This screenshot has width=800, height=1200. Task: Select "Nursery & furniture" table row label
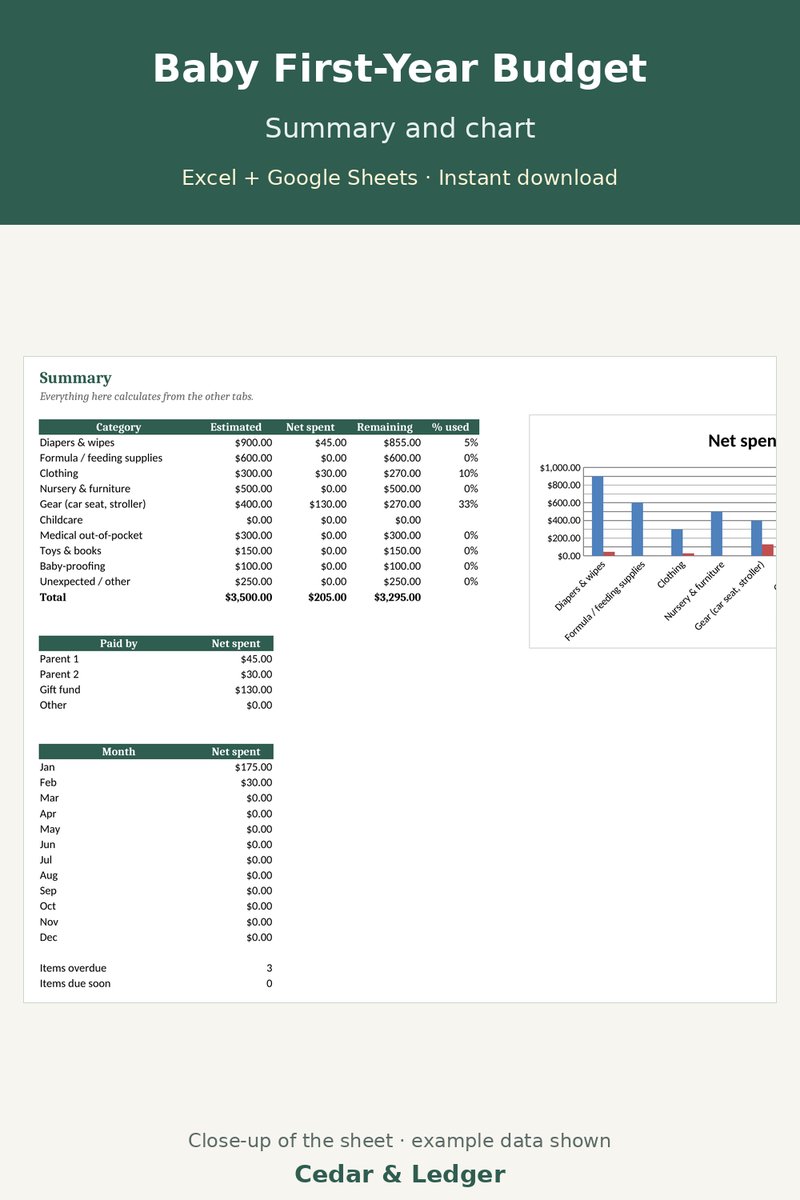point(85,489)
